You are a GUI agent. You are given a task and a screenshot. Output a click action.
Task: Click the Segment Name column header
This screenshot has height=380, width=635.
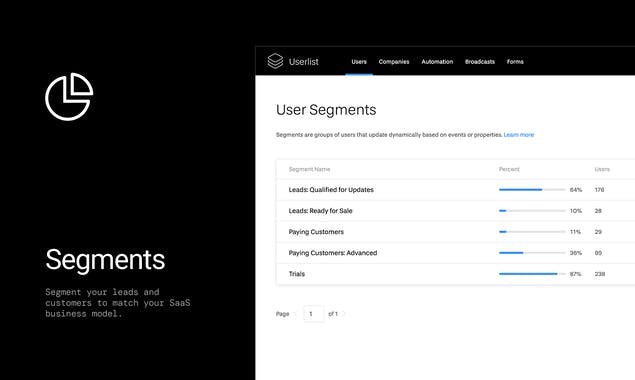(x=309, y=169)
